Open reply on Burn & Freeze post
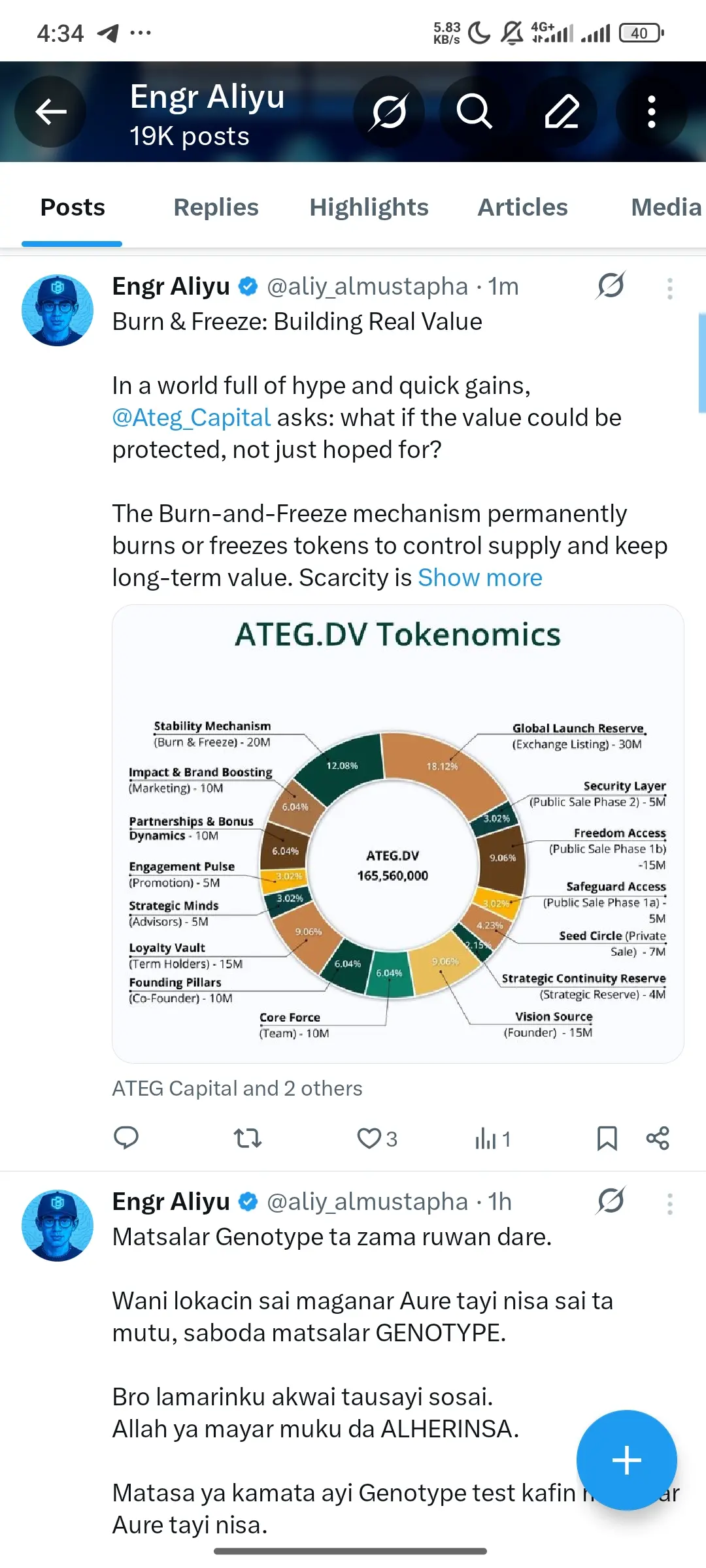The height and width of the screenshot is (1568, 706). (x=126, y=1138)
